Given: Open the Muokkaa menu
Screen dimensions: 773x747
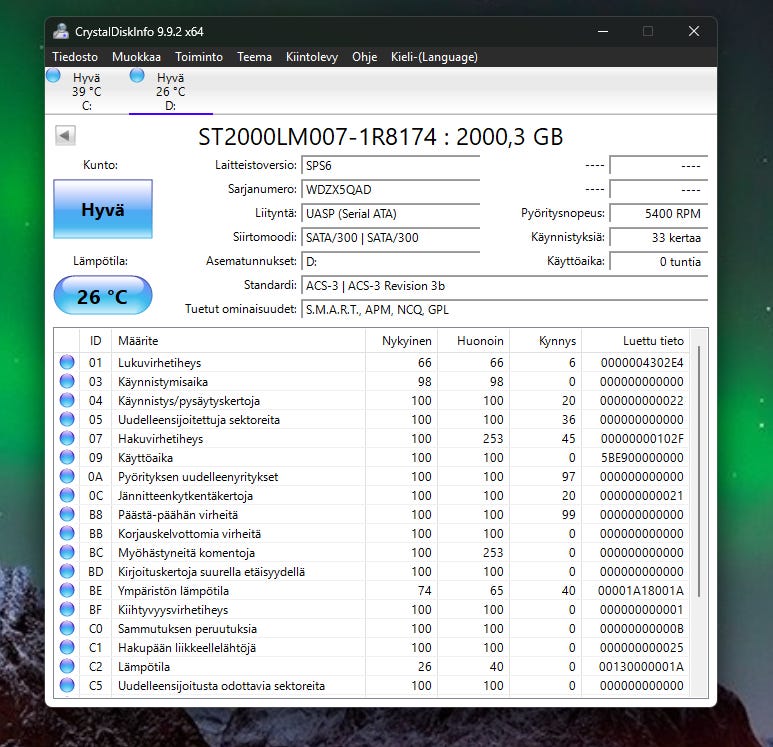Looking at the screenshot, I should (x=136, y=57).
